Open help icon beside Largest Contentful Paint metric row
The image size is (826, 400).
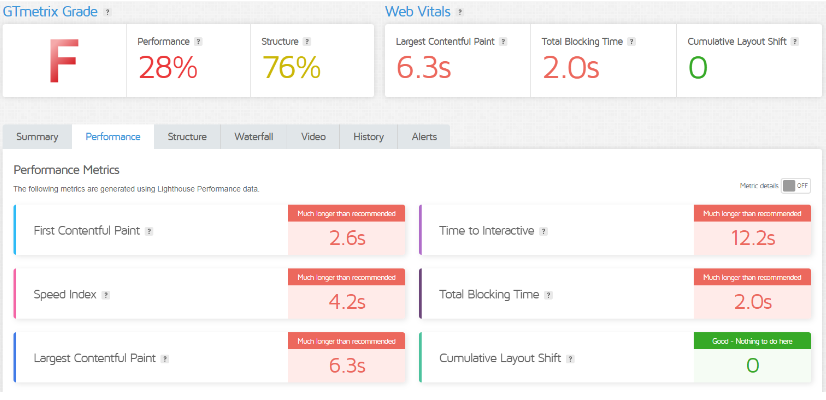(165, 359)
